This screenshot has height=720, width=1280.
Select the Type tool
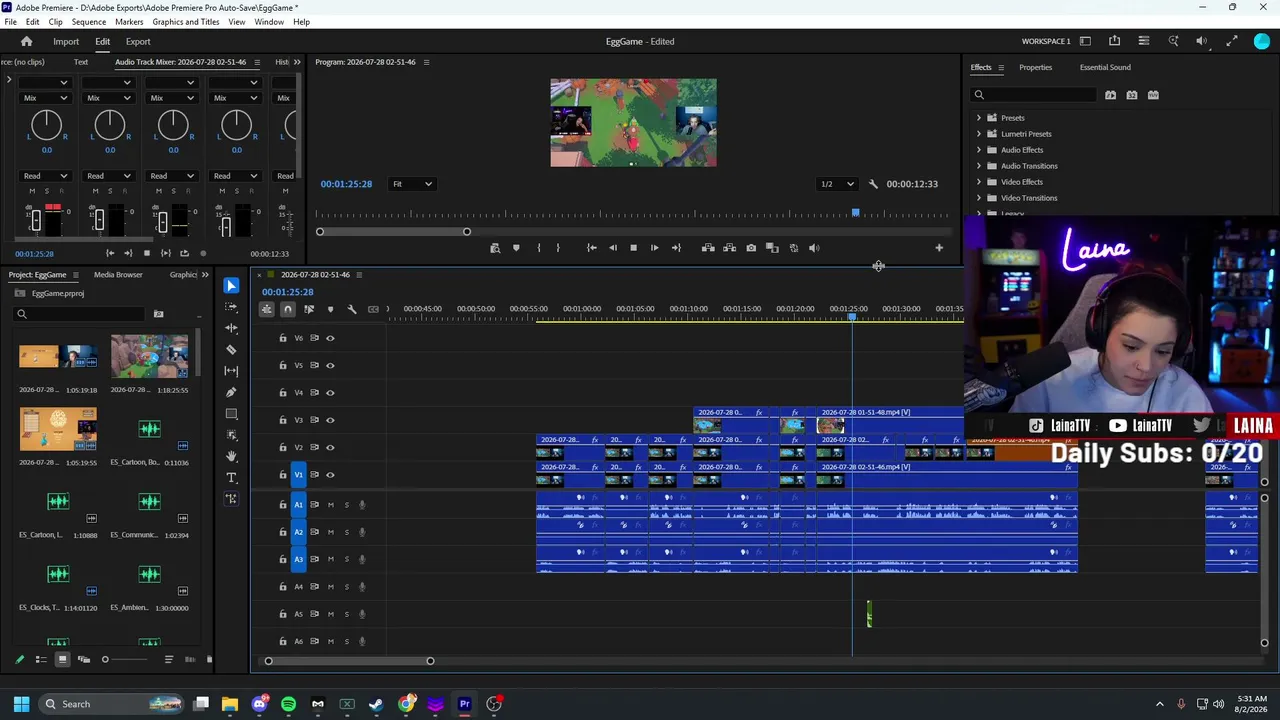coord(231,478)
